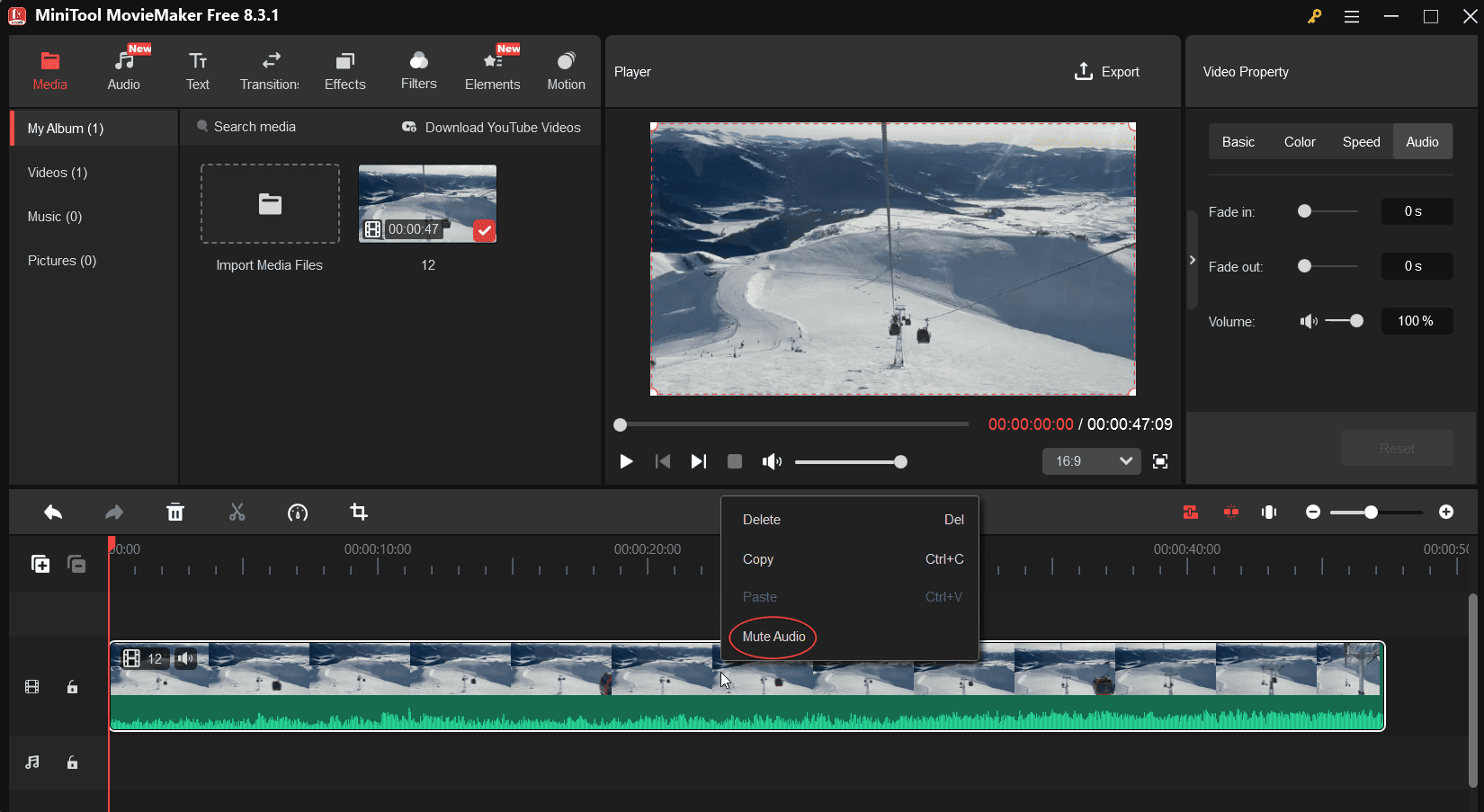1484x812 pixels.
Task: Select the Filters icon
Action: 418,70
